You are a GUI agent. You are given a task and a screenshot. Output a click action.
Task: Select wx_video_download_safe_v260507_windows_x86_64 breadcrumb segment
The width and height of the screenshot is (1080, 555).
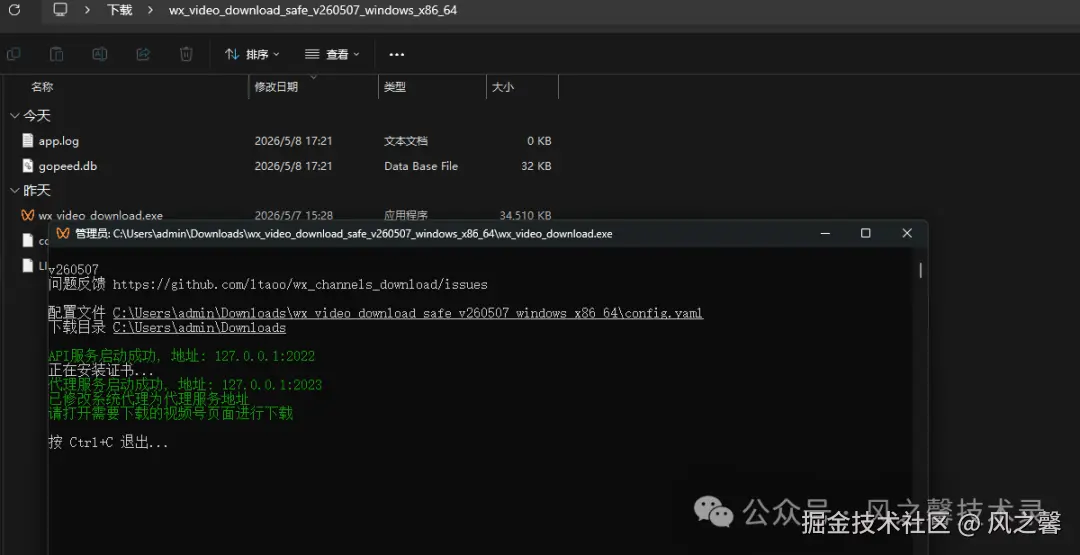pyautogui.click(x=313, y=10)
